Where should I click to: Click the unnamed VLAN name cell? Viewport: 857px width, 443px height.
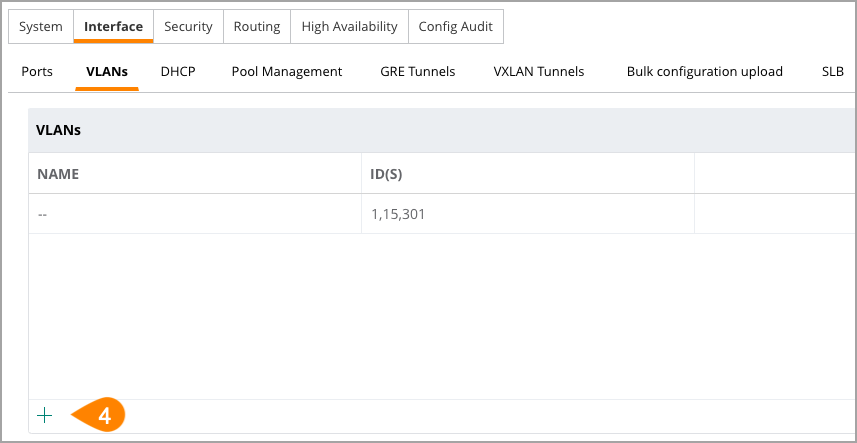click(195, 214)
